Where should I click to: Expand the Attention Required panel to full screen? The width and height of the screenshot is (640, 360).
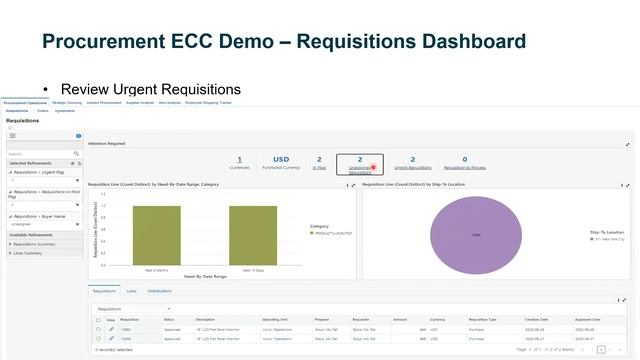(627, 144)
